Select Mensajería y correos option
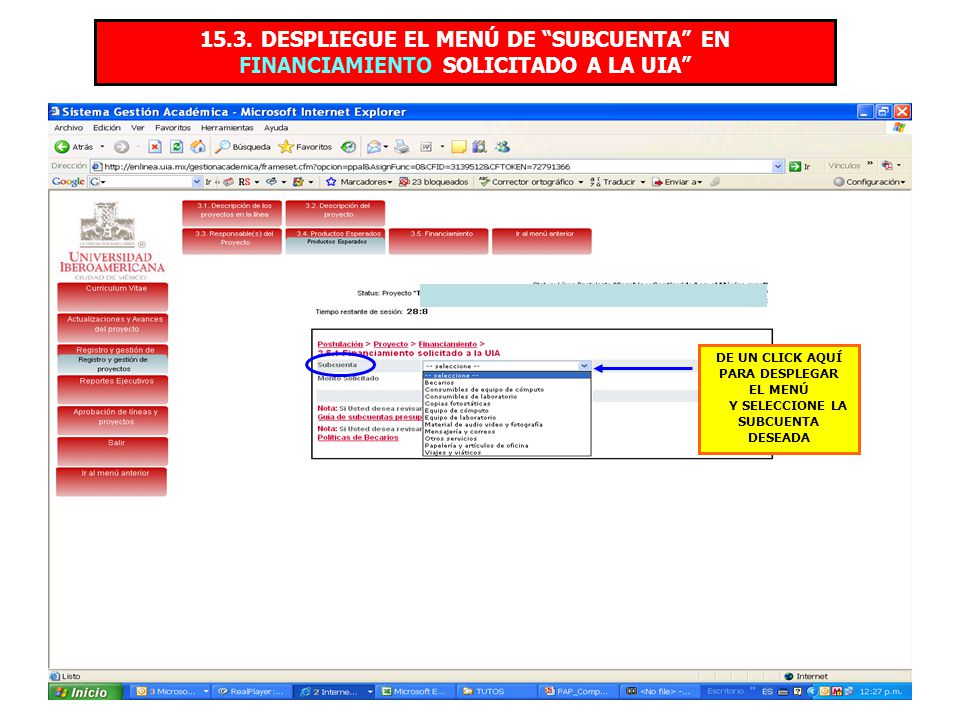This screenshot has height=720, width=960. pyautogui.click(x=507, y=432)
